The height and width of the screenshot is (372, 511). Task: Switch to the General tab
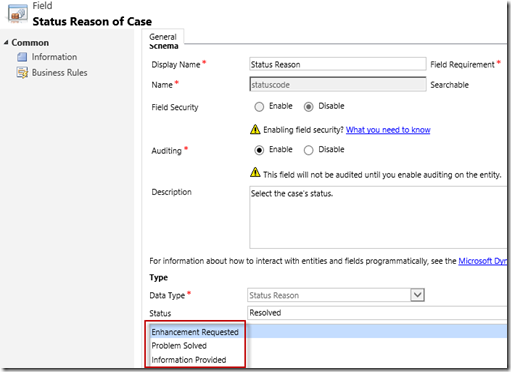click(163, 37)
